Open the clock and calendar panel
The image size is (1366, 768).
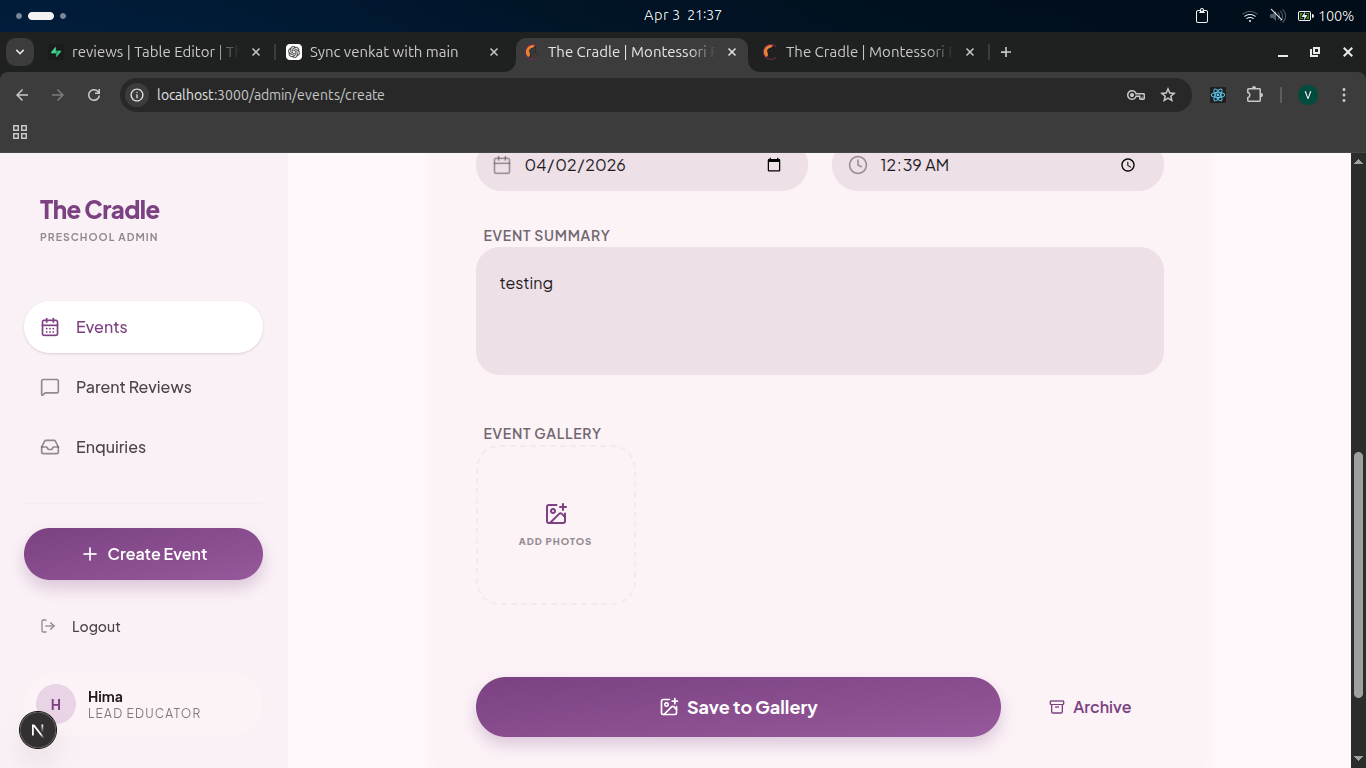[x=682, y=16]
